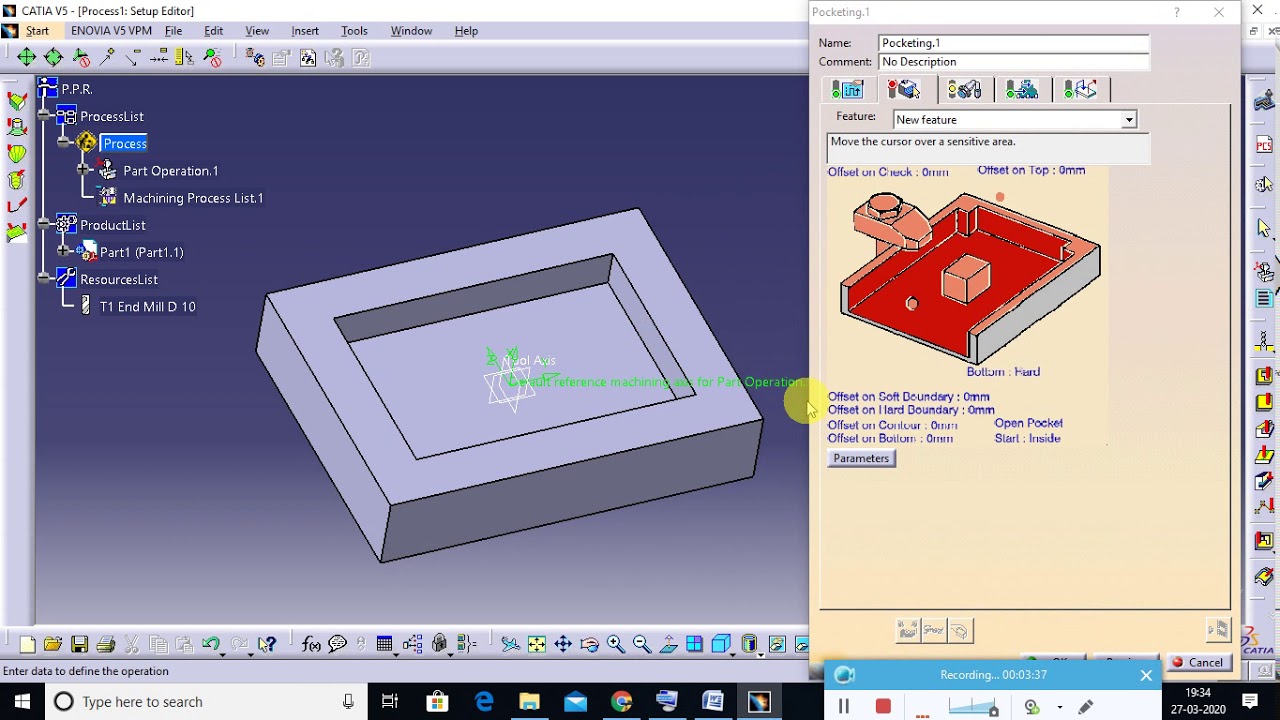Image resolution: width=1280 pixels, height=720 pixels.
Task: Open the Feeds and Speeds tab icon
Action: click(x=1022, y=90)
